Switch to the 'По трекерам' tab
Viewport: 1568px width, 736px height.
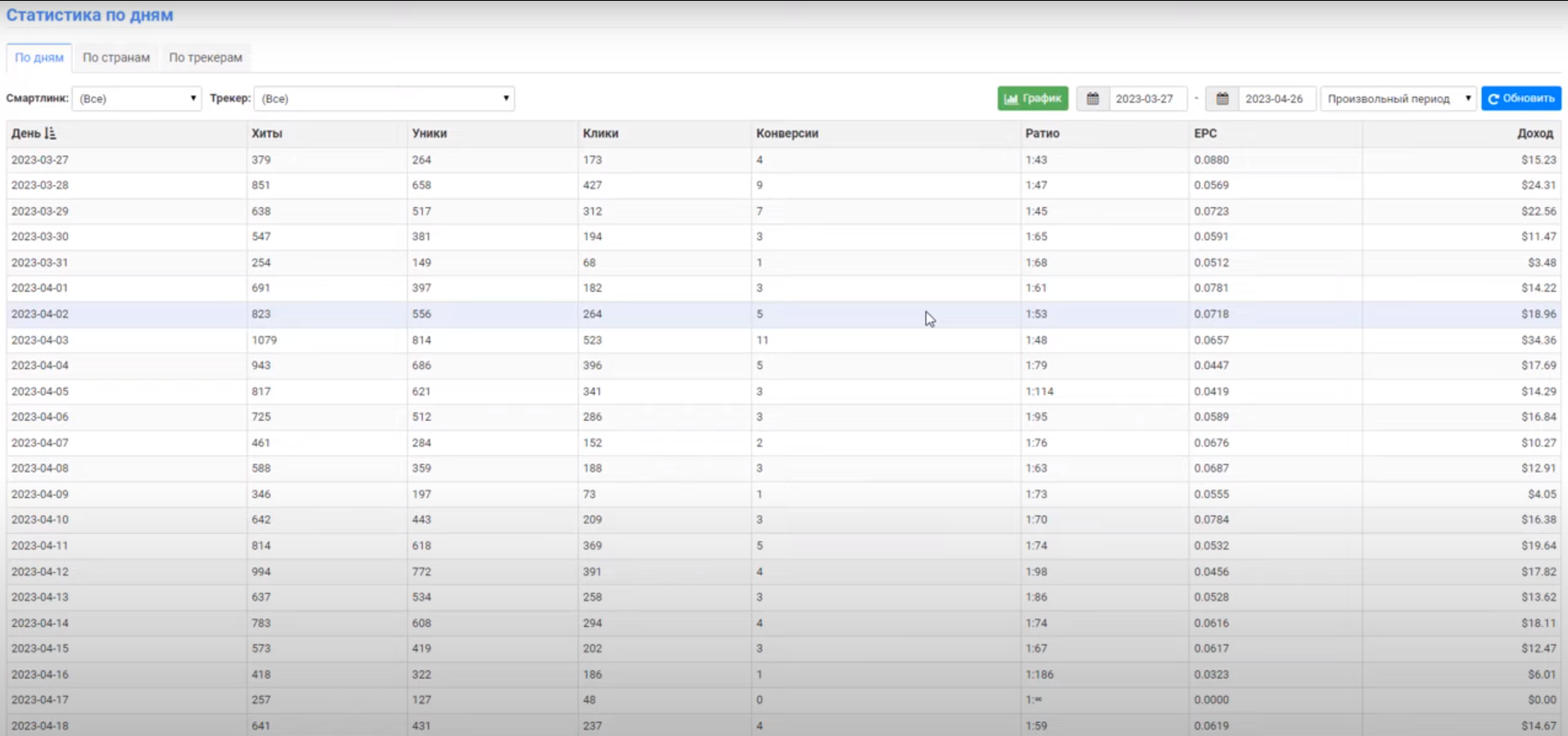point(206,57)
